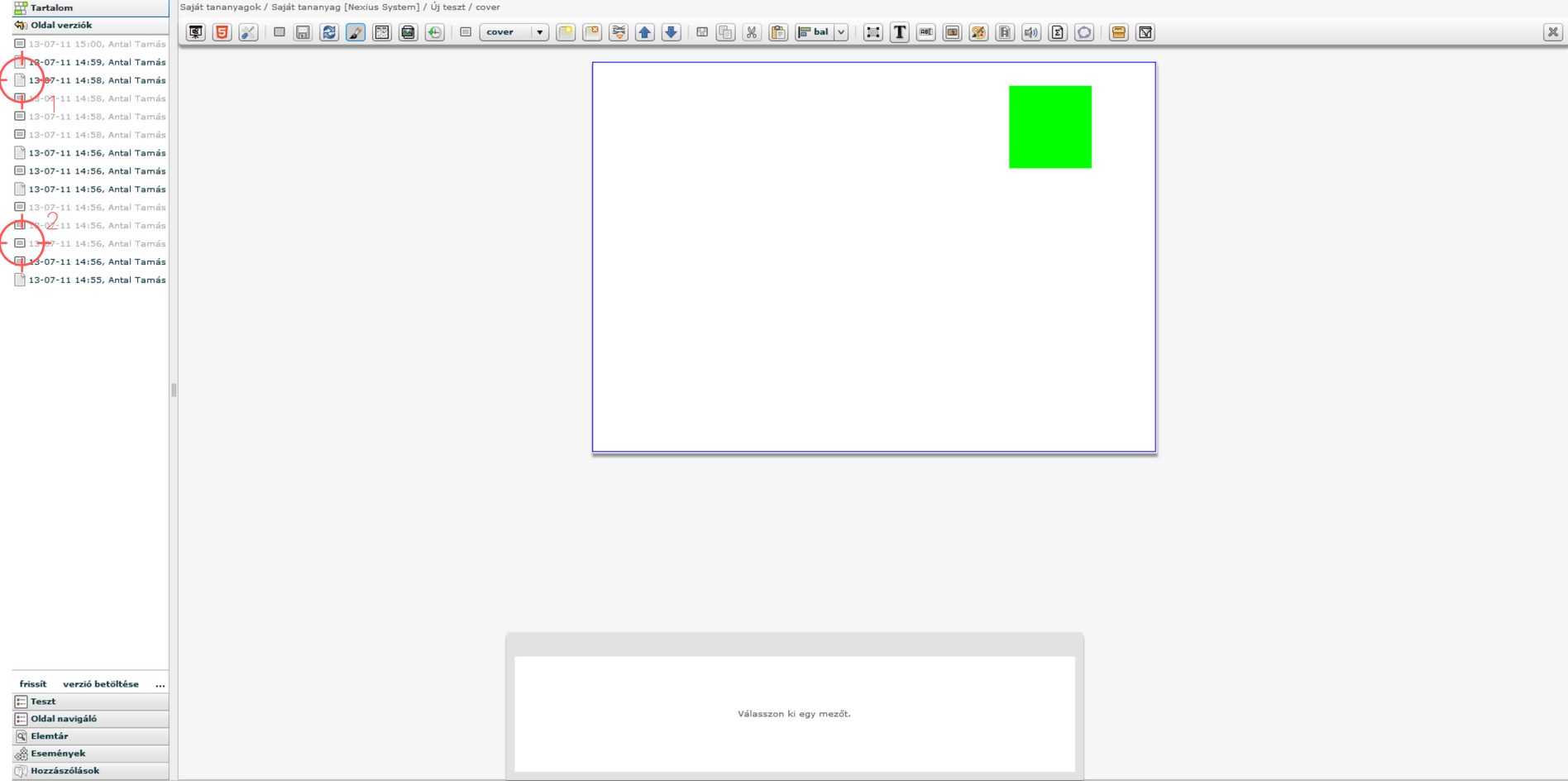Click the verzió betöltése button

tap(101, 684)
